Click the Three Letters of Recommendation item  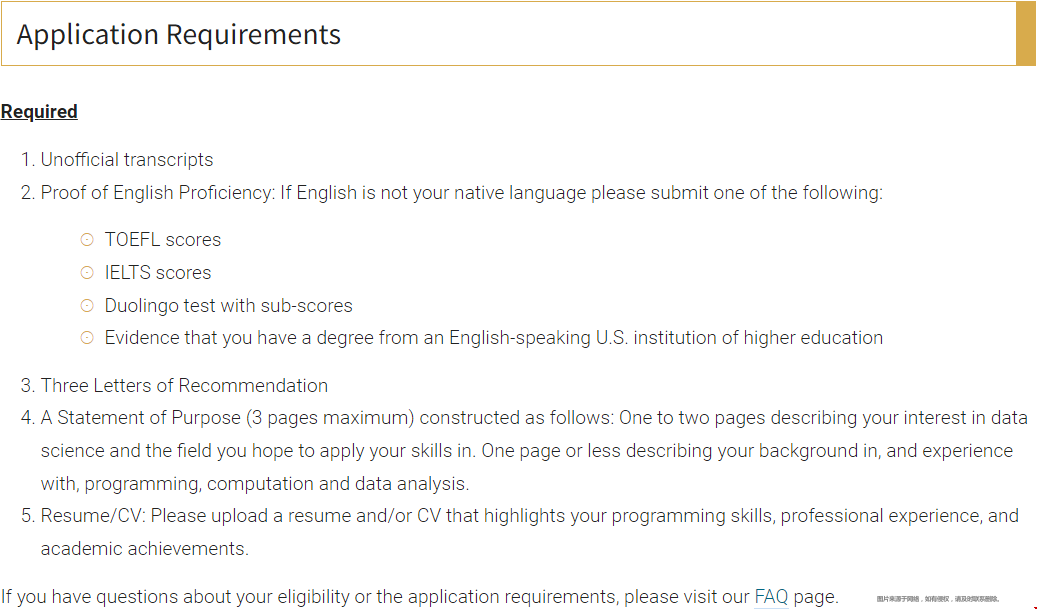click(175, 386)
